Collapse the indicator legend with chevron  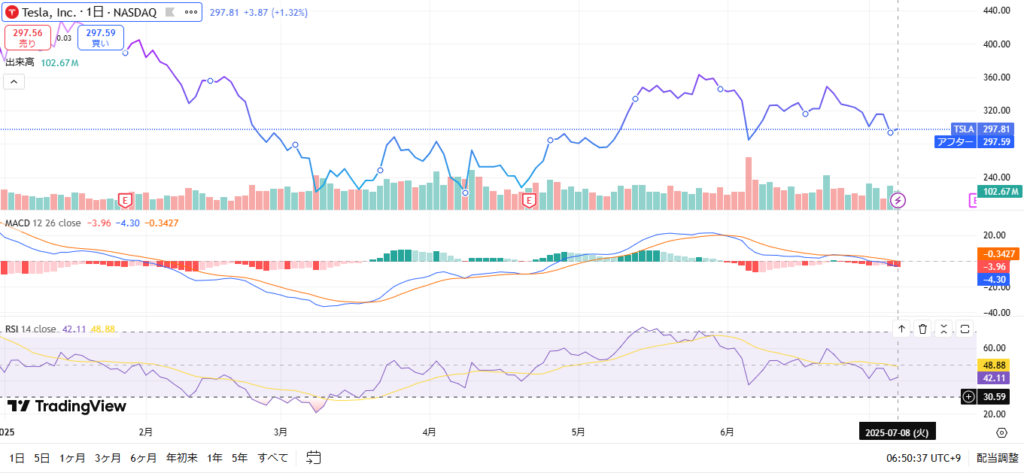click(14, 82)
